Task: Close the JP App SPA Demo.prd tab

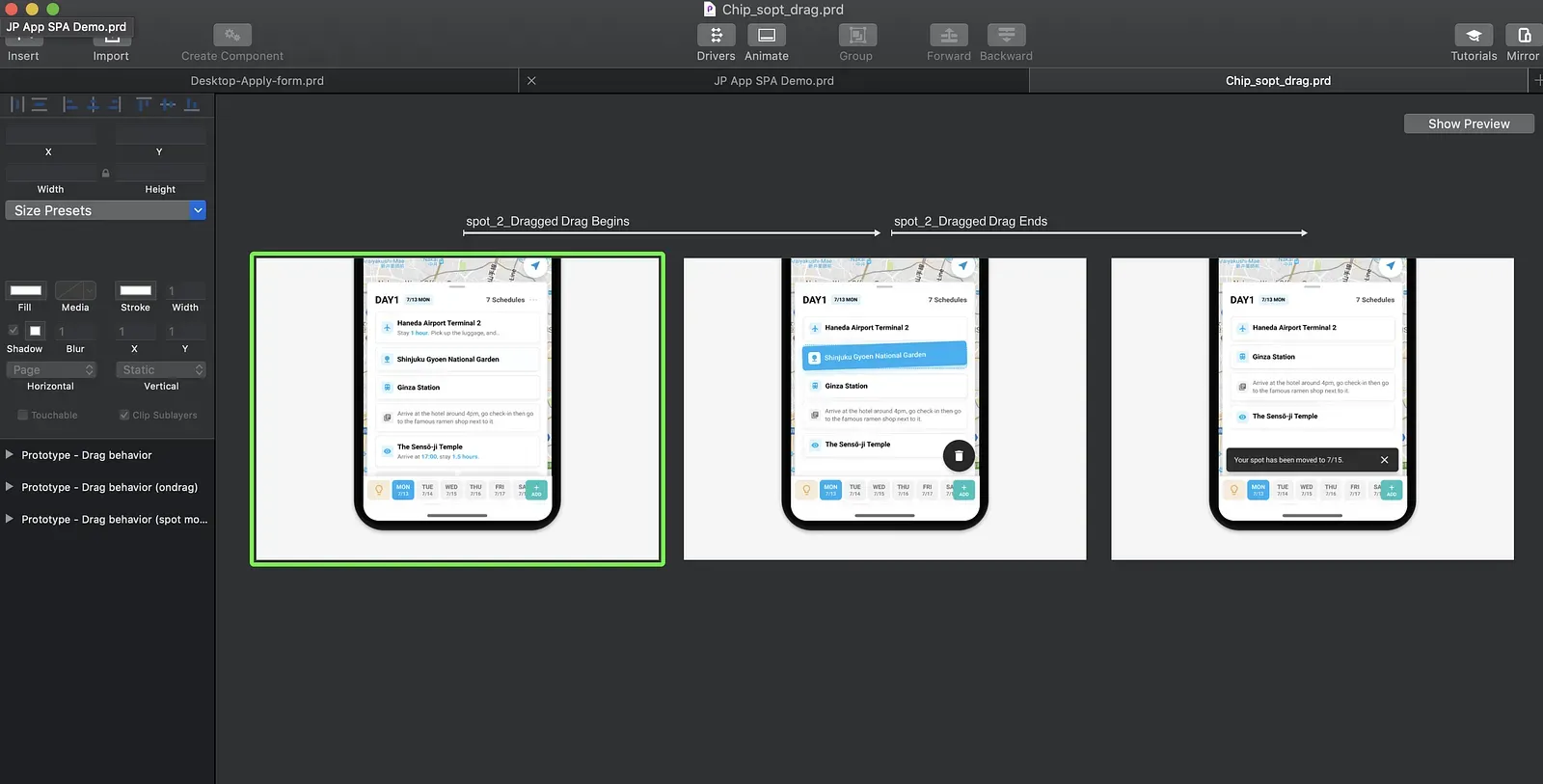Action: (x=531, y=81)
